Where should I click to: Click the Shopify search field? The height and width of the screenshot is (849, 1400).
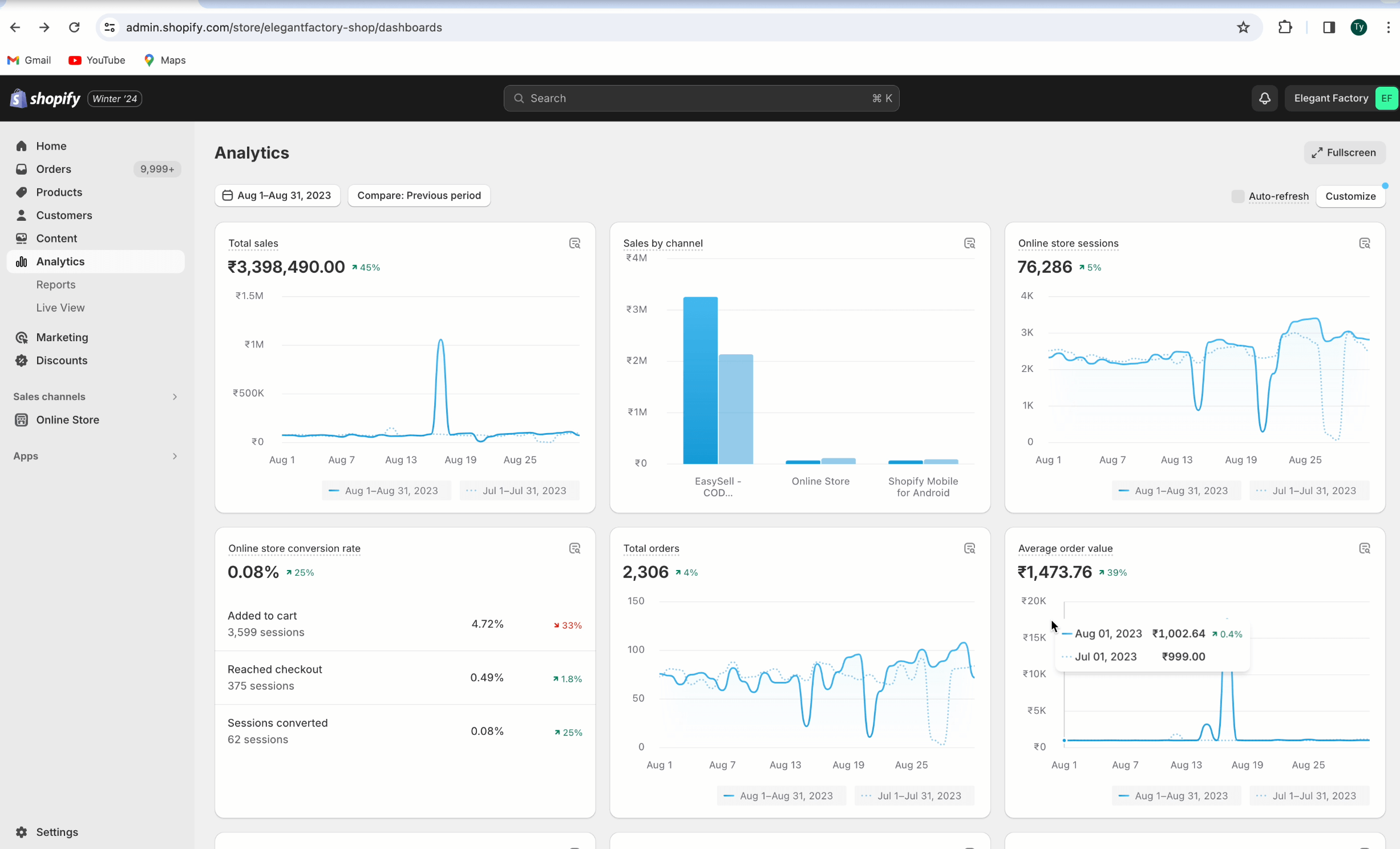[701, 98]
